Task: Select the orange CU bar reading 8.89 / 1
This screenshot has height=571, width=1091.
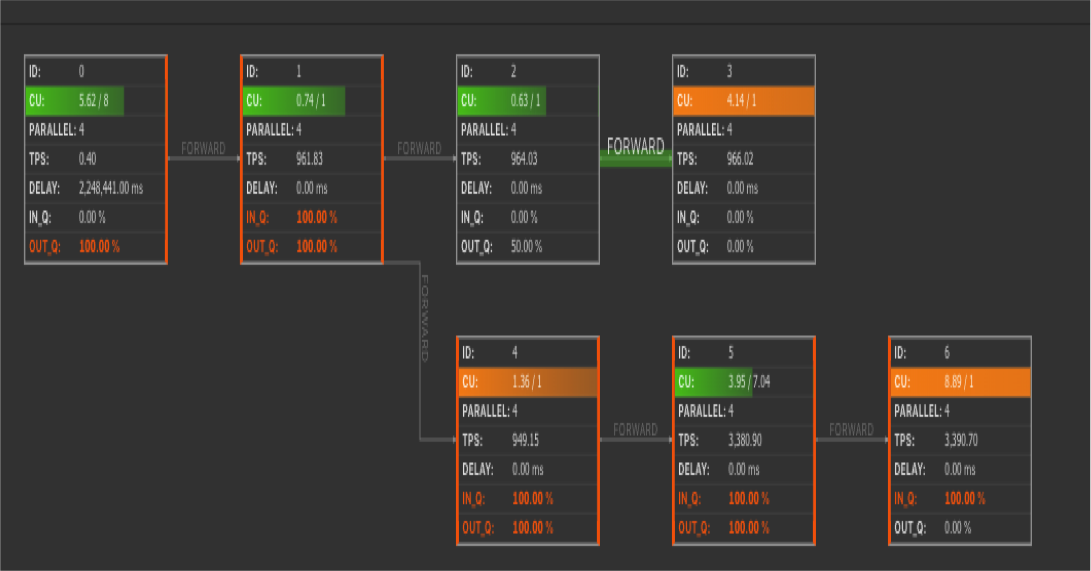Action: 959,382
